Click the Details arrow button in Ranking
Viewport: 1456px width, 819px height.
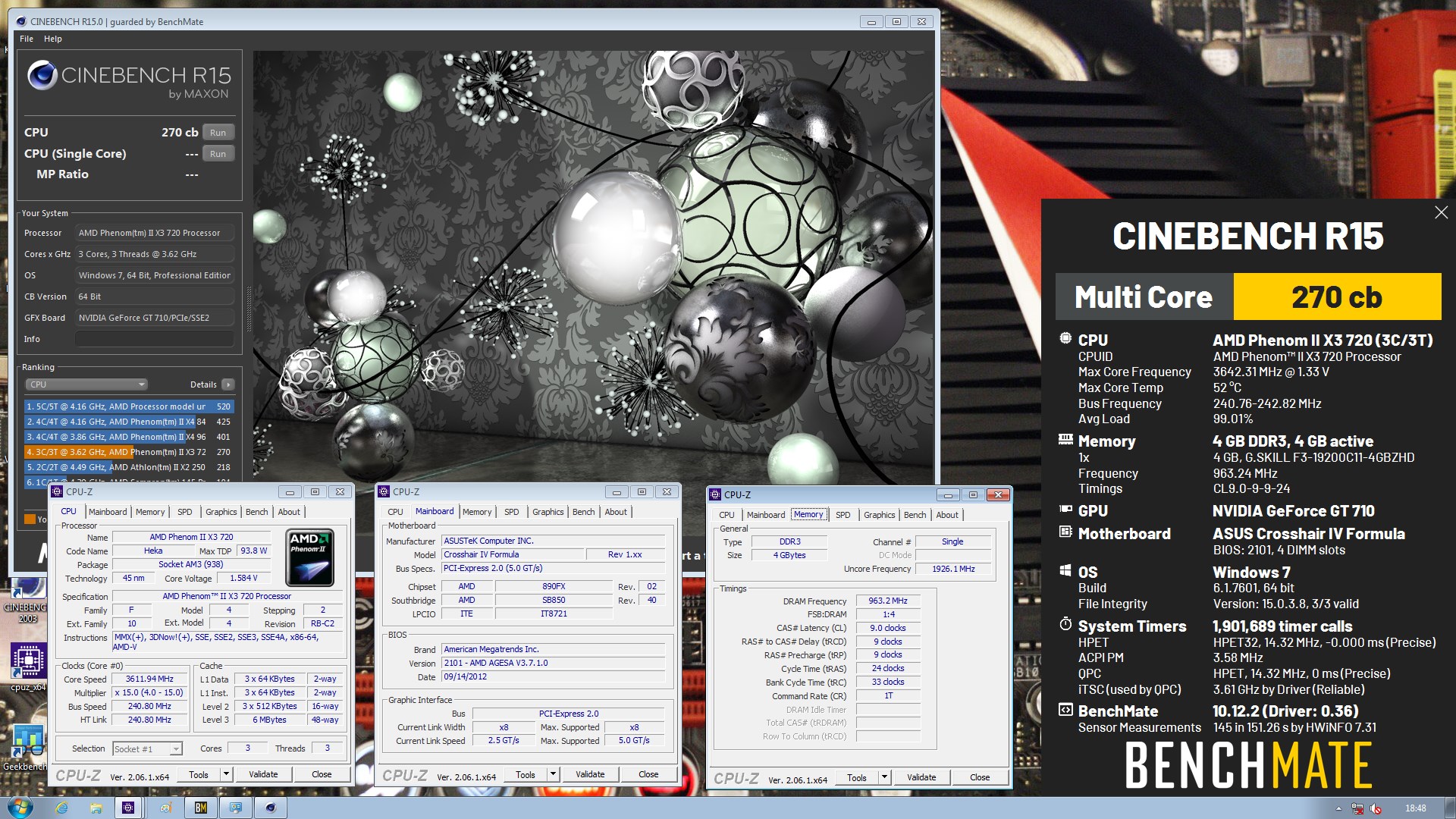pyautogui.click(x=228, y=384)
